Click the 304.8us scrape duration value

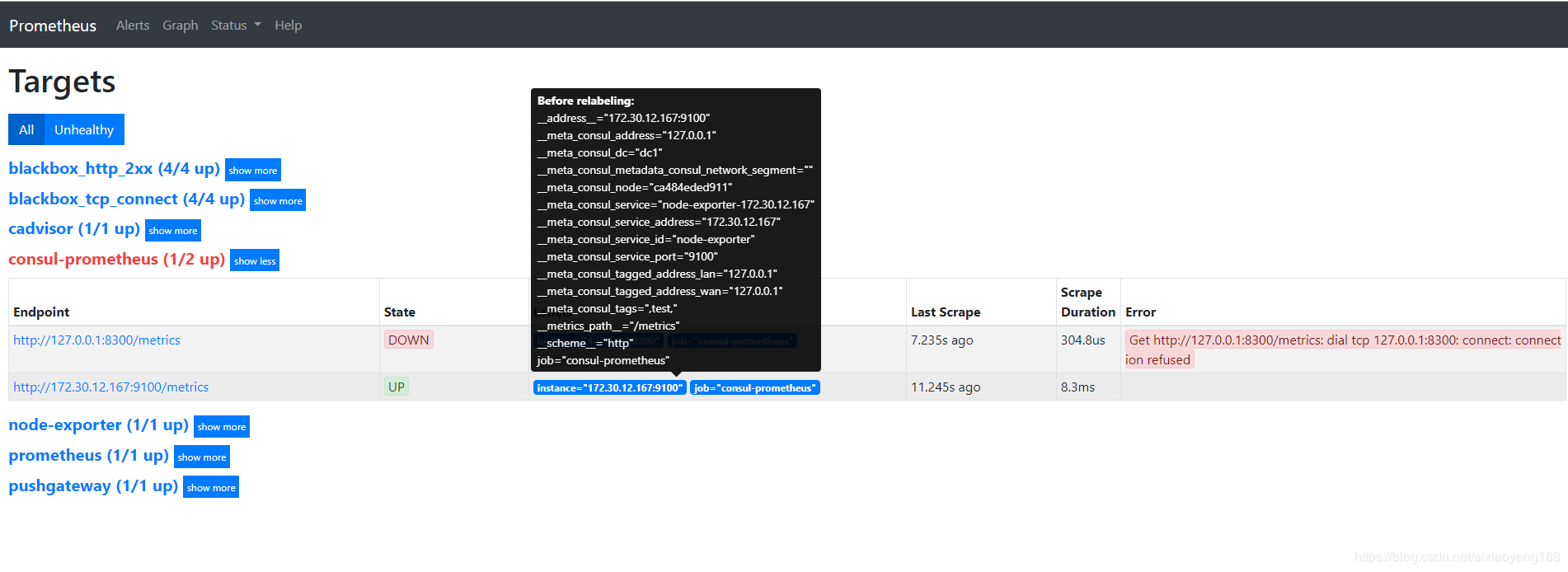point(1083,340)
